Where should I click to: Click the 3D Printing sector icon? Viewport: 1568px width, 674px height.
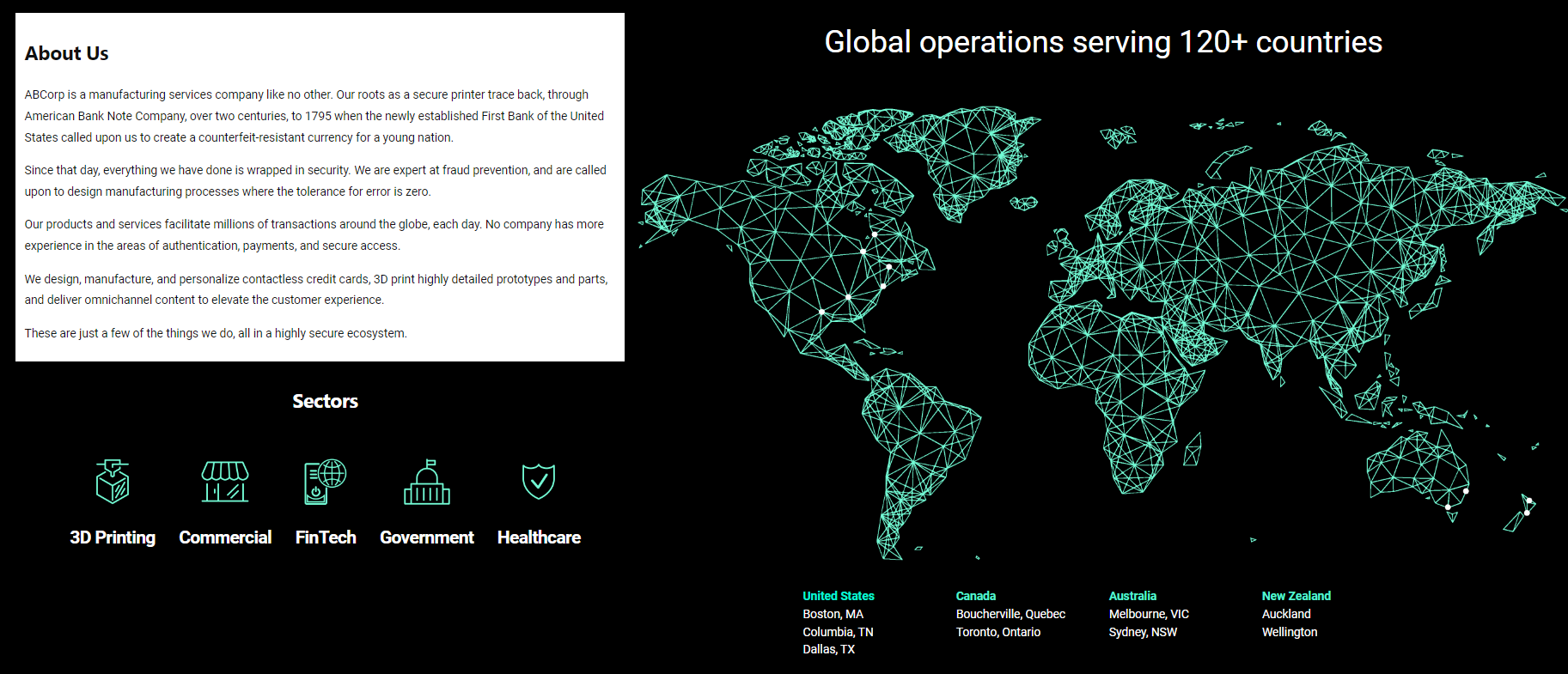coord(113,482)
